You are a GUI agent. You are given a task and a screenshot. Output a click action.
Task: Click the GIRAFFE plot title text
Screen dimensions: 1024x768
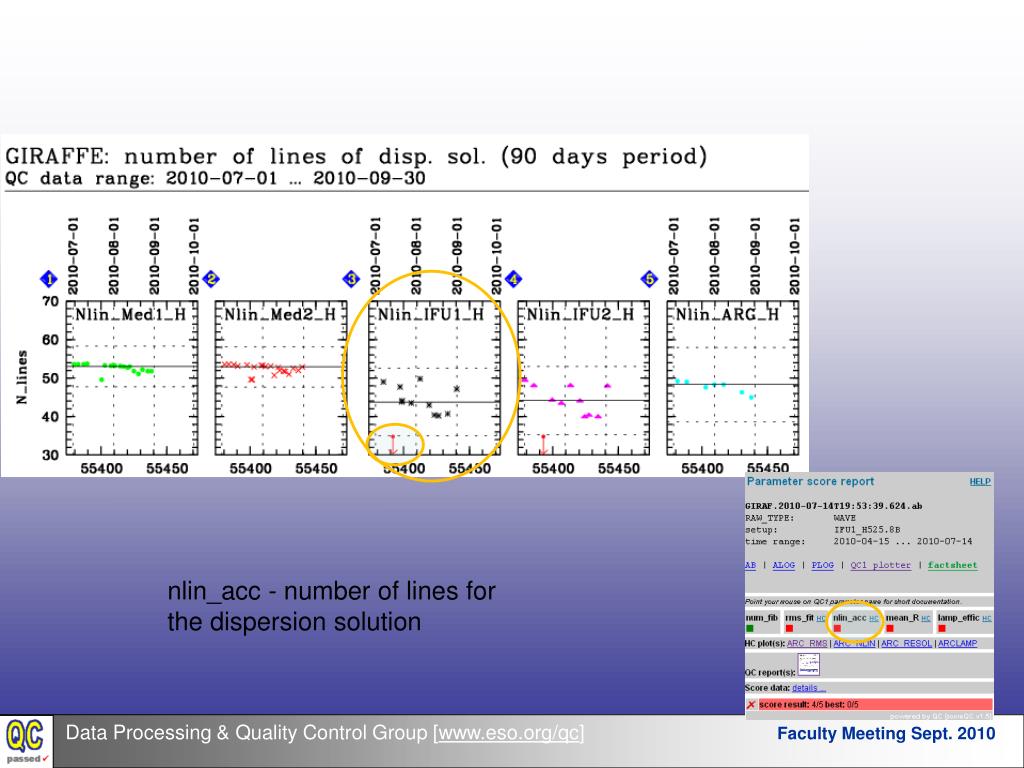coord(356,157)
